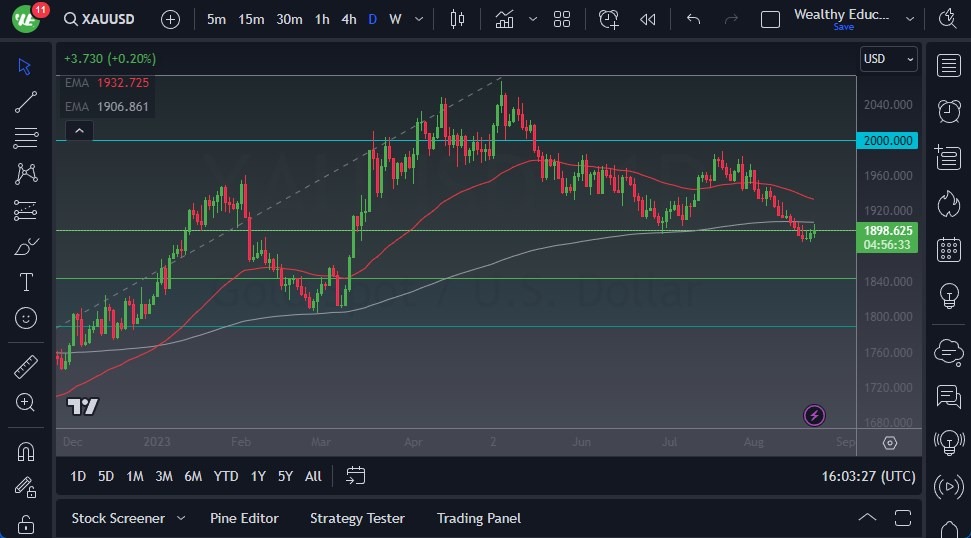The height and width of the screenshot is (538, 971).
Task: Open the USD currency dropdown
Action: click(x=888, y=59)
